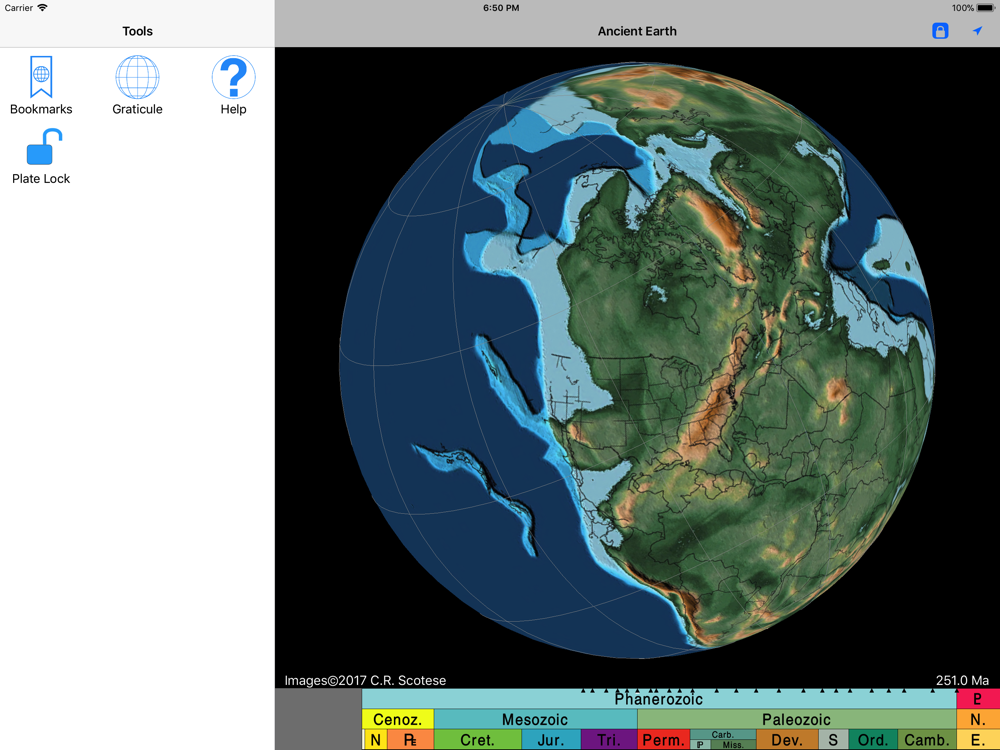Toggle the Graticule globe grid
This screenshot has width=1000, height=750.
tap(137, 85)
